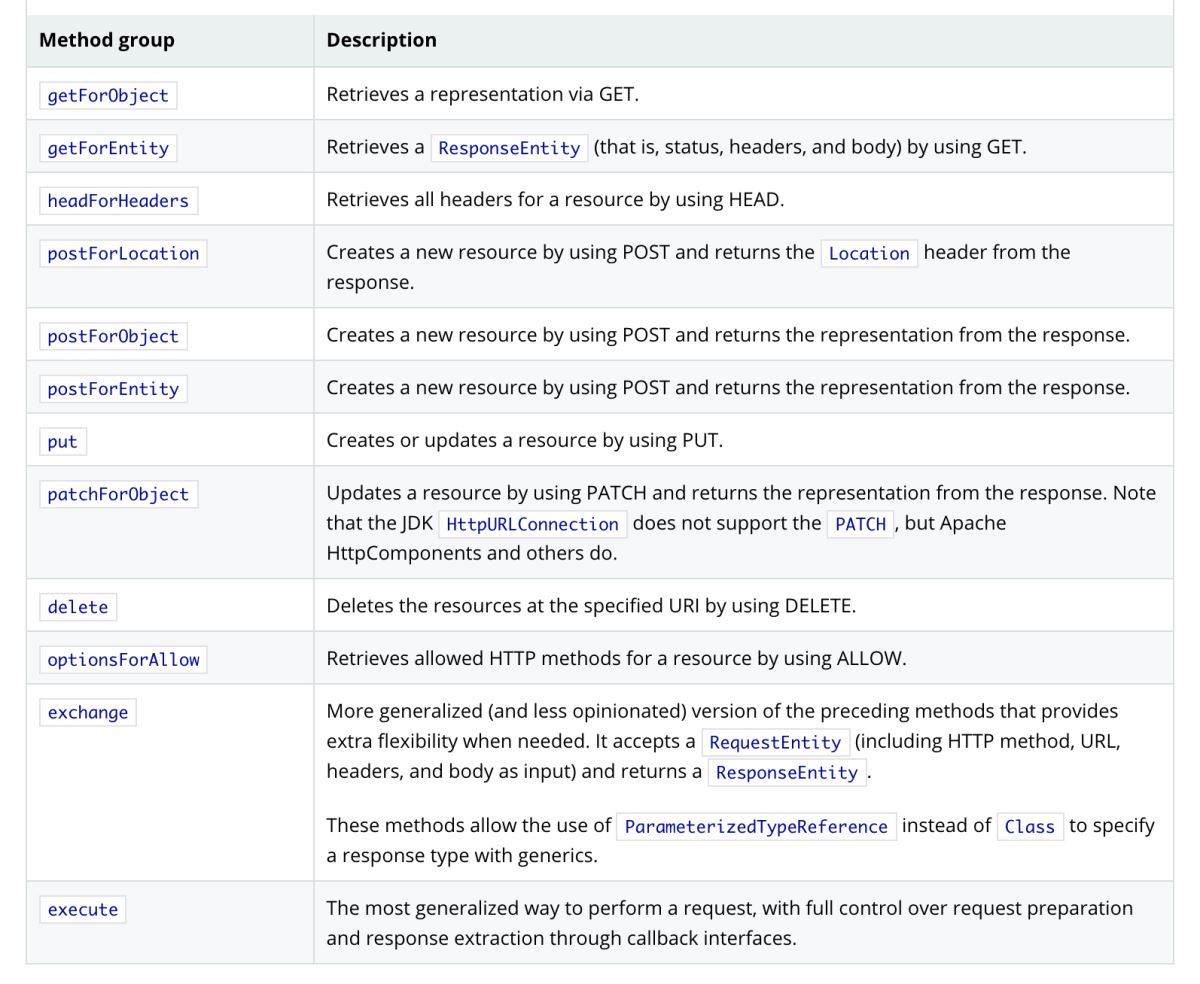Click the patchForObject method label

[118, 494]
